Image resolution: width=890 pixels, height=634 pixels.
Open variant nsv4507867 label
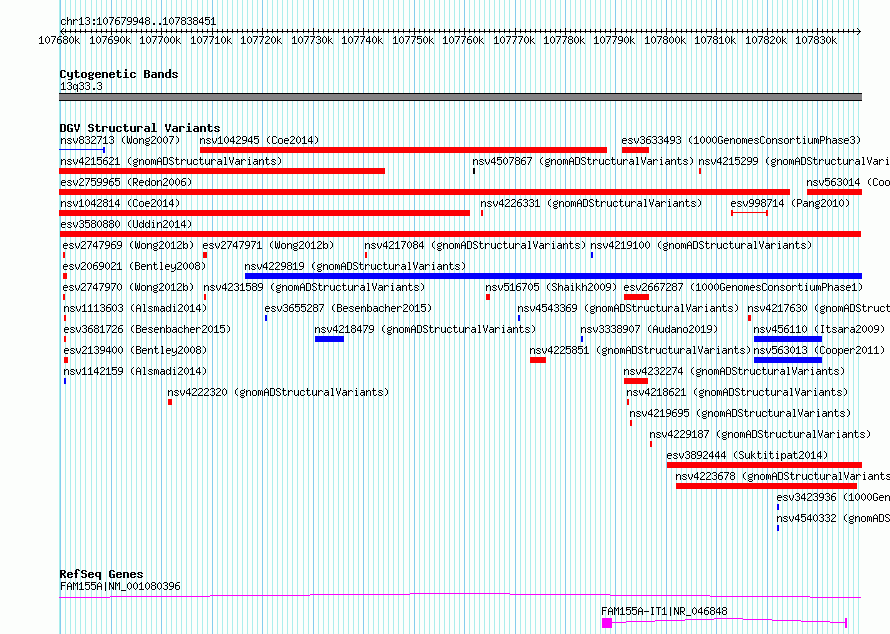tap(583, 161)
